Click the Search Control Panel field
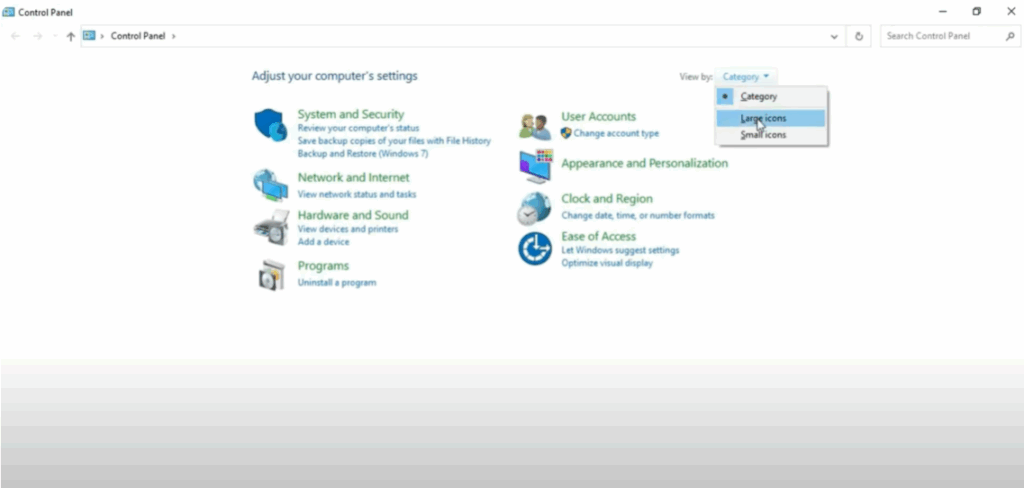The image size is (1024, 488). [x=942, y=36]
